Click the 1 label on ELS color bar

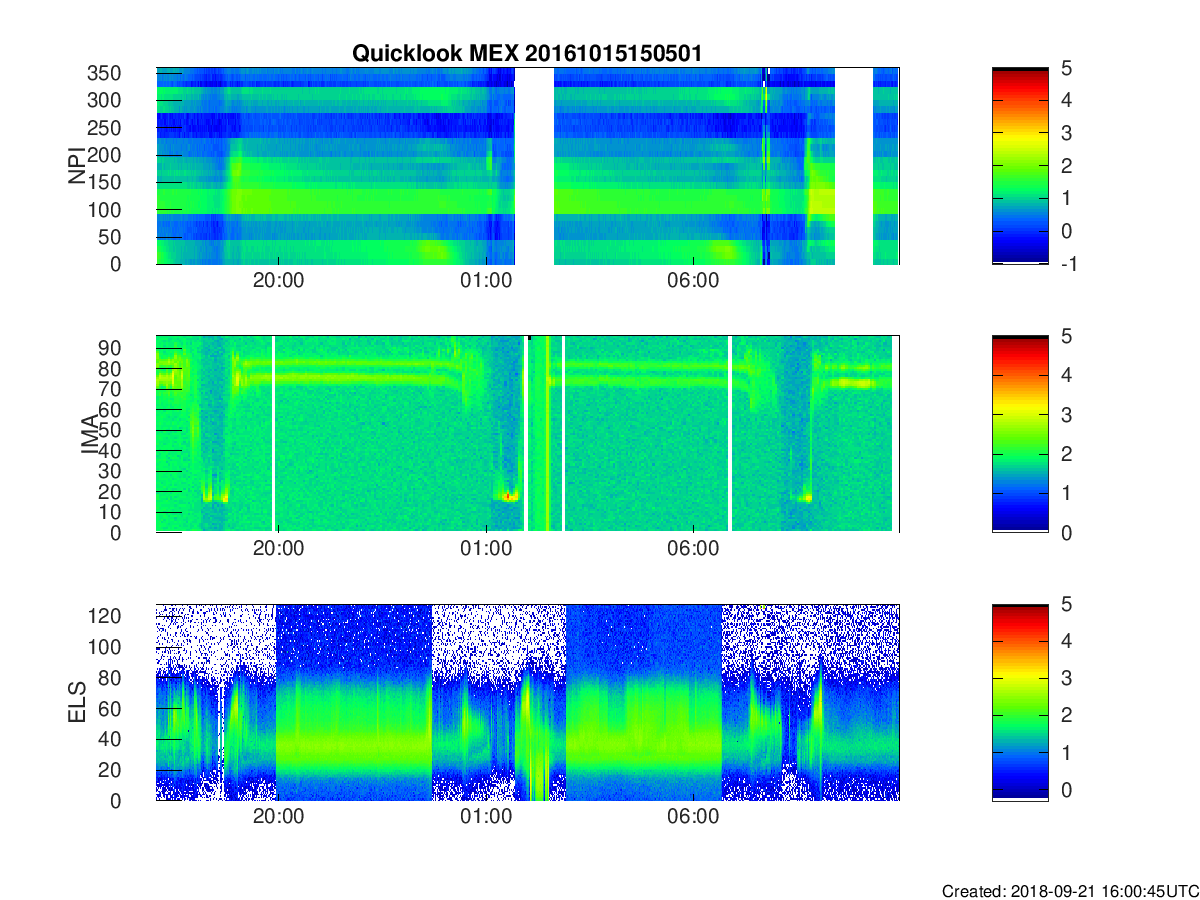pyautogui.click(x=1066, y=752)
